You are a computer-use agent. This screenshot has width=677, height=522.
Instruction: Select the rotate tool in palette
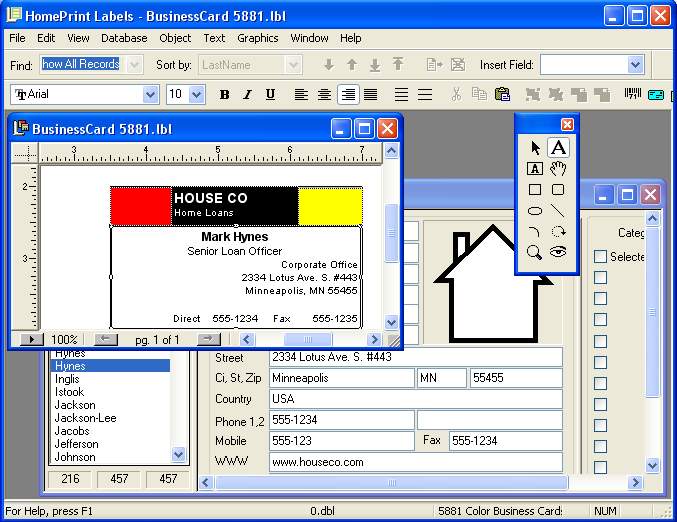(558, 231)
